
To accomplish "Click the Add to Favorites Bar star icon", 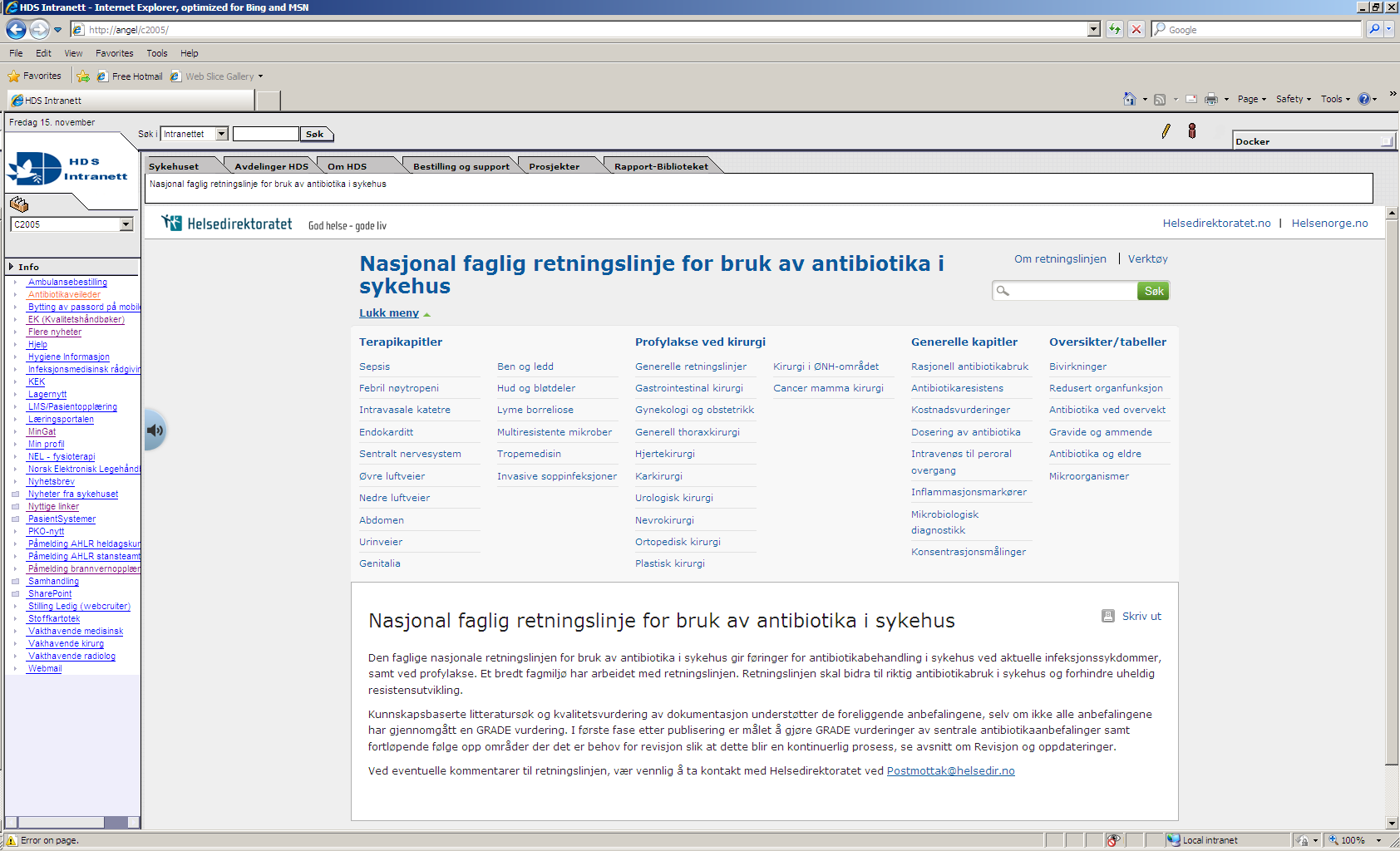I will pos(83,76).
